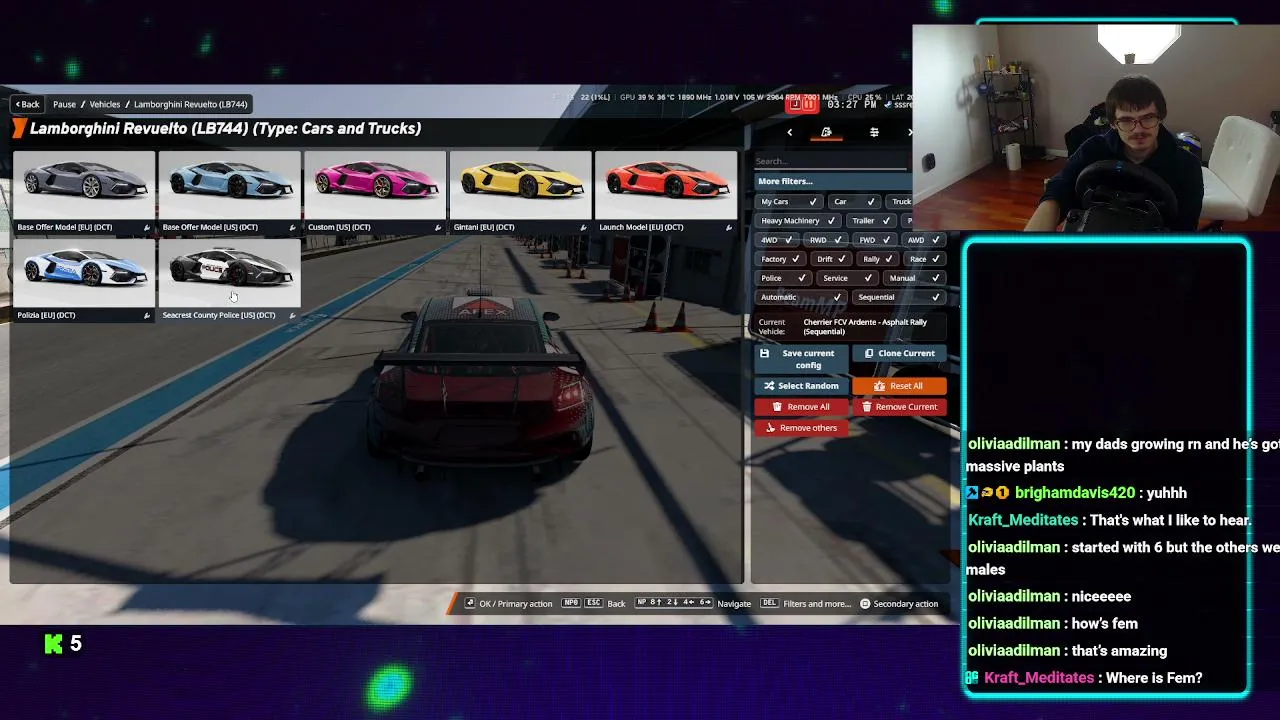Viewport: 1280px width, 720px height.
Task: Uncheck the RWD drivetrain filter
Action: 827,240
